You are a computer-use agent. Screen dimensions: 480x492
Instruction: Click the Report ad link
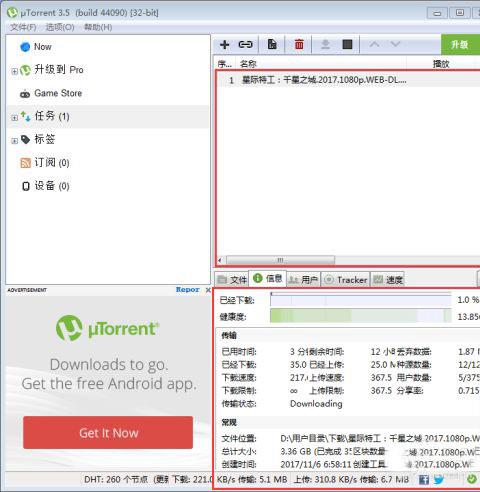coord(188,290)
